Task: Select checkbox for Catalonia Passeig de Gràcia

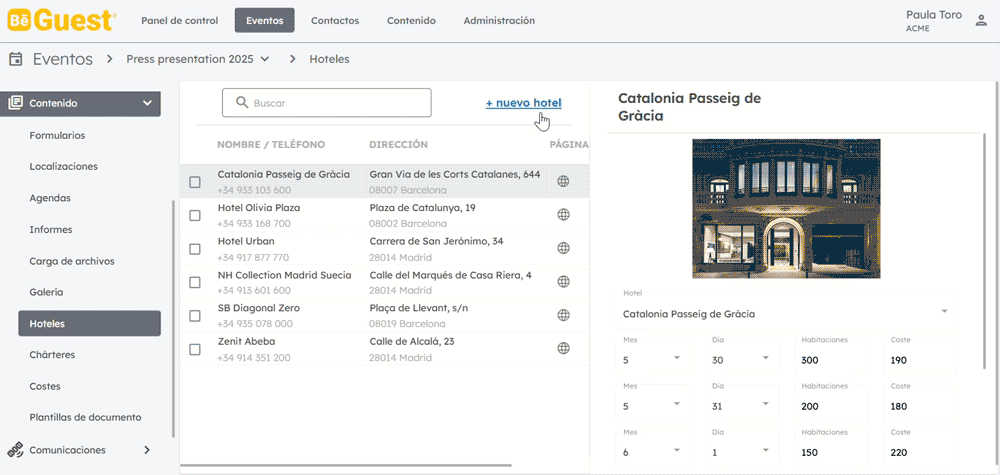Action: tap(195, 182)
